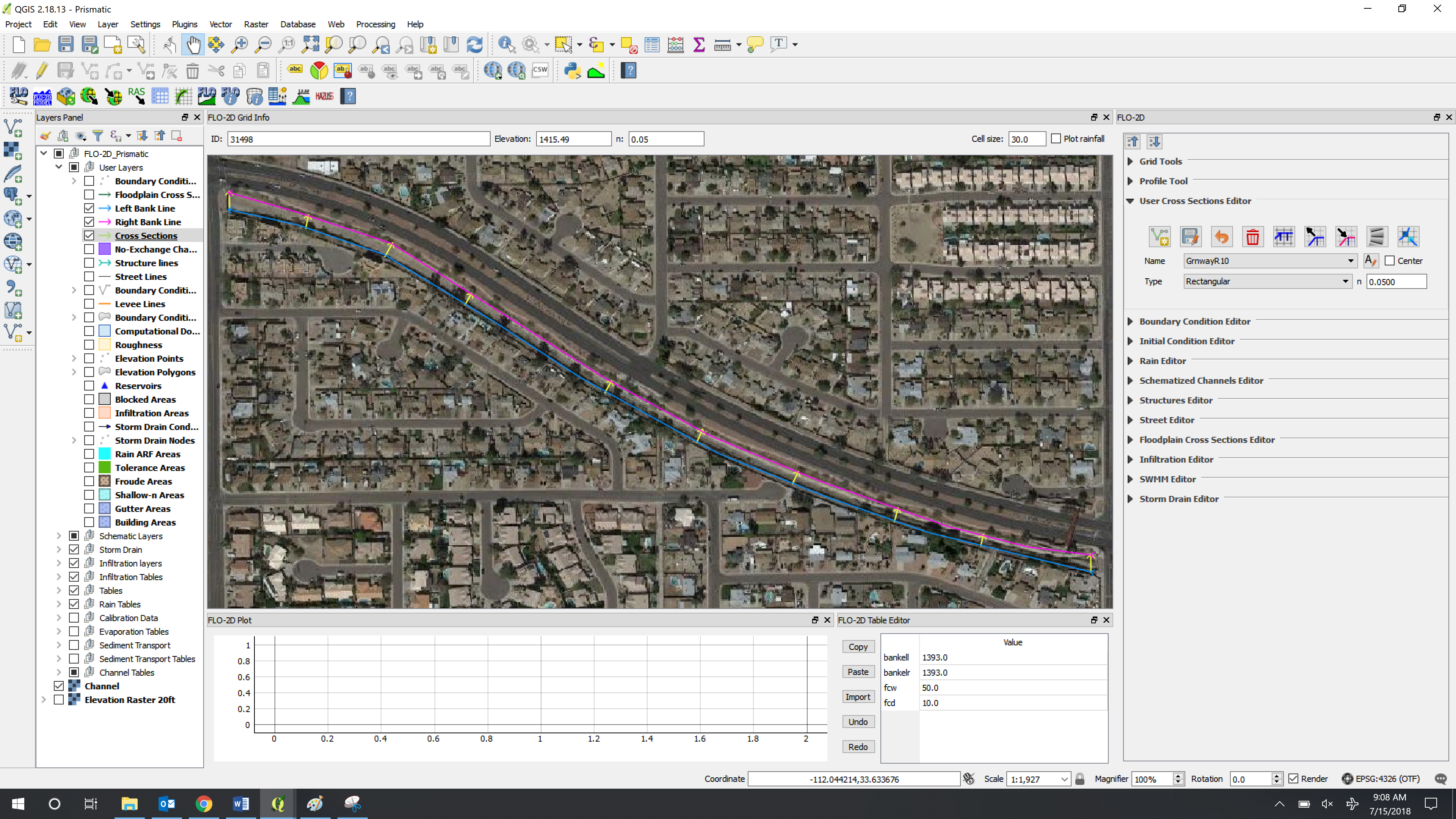Open the Python console icon
This screenshot has height=819, width=1456.
(x=572, y=71)
